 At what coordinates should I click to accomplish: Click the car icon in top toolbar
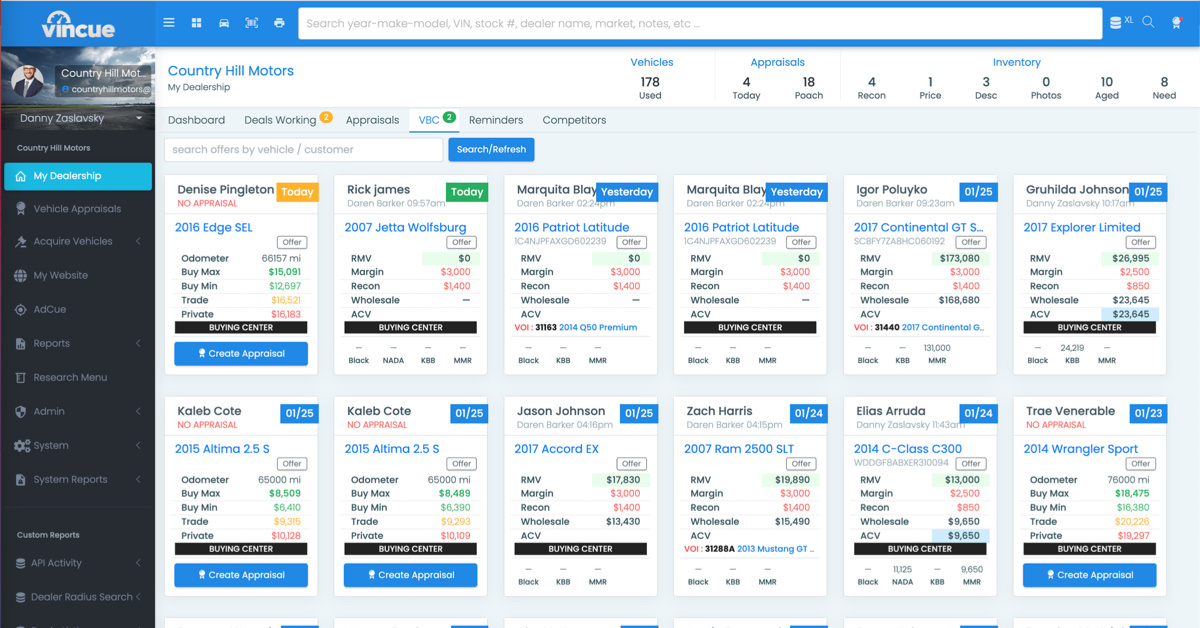224,22
